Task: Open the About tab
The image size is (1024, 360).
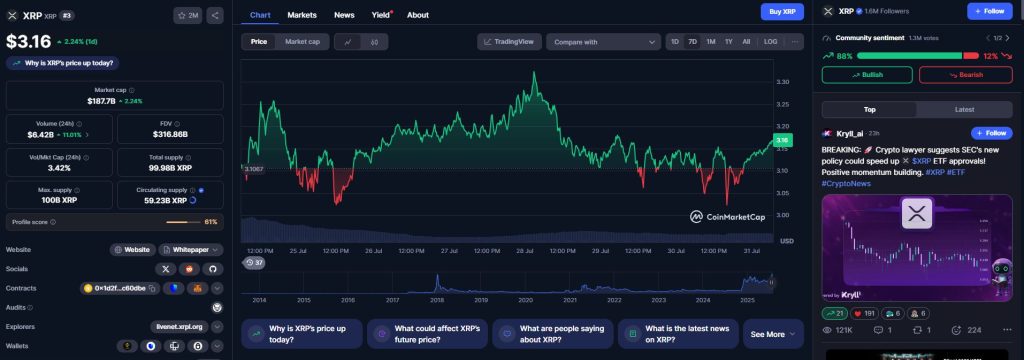Action: [x=418, y=14]
